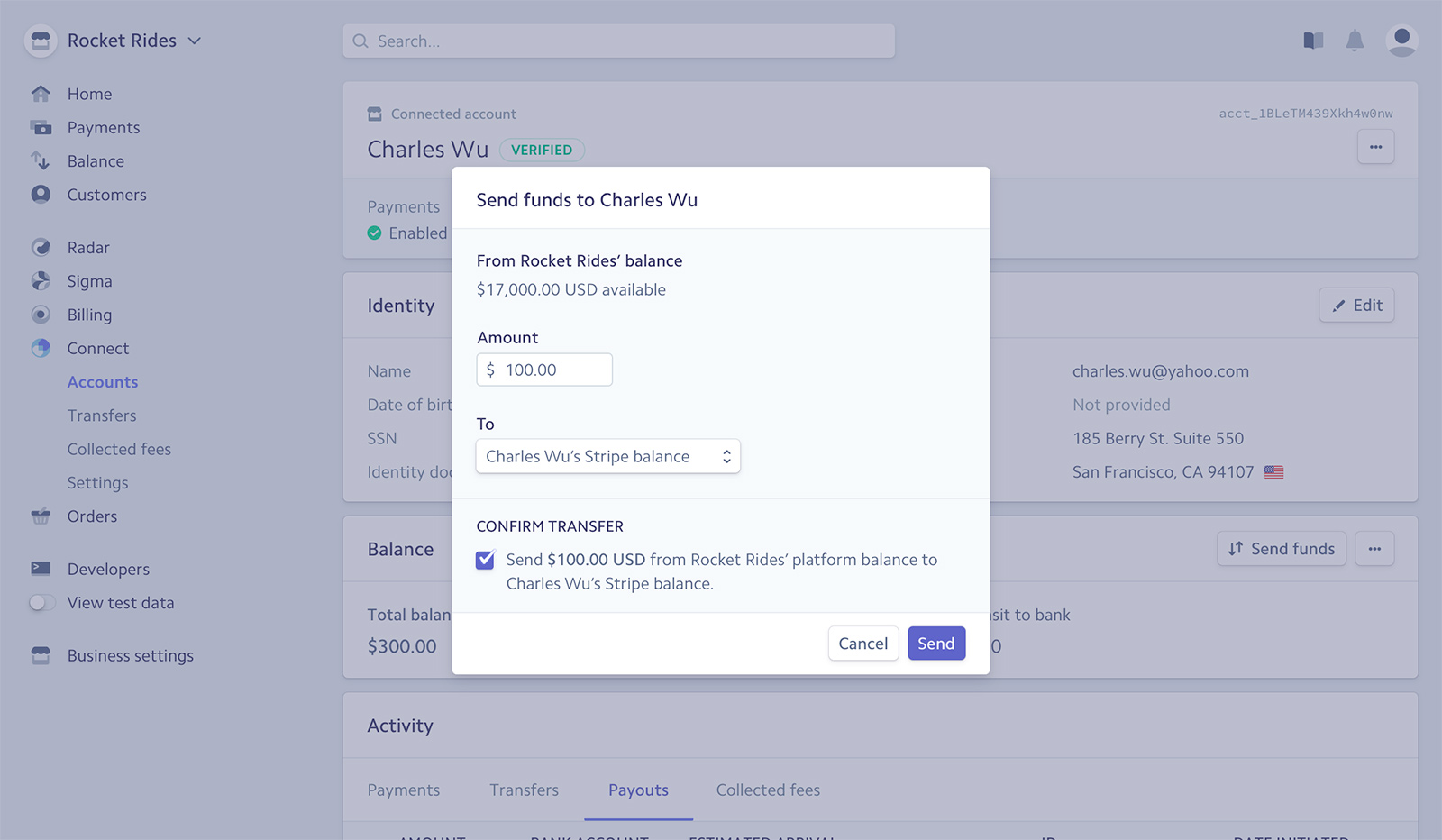Screen dimensions: 1442x840
Task: Select the Payouts activity tab
Action: pyautogui.click(x=638, y=790)
